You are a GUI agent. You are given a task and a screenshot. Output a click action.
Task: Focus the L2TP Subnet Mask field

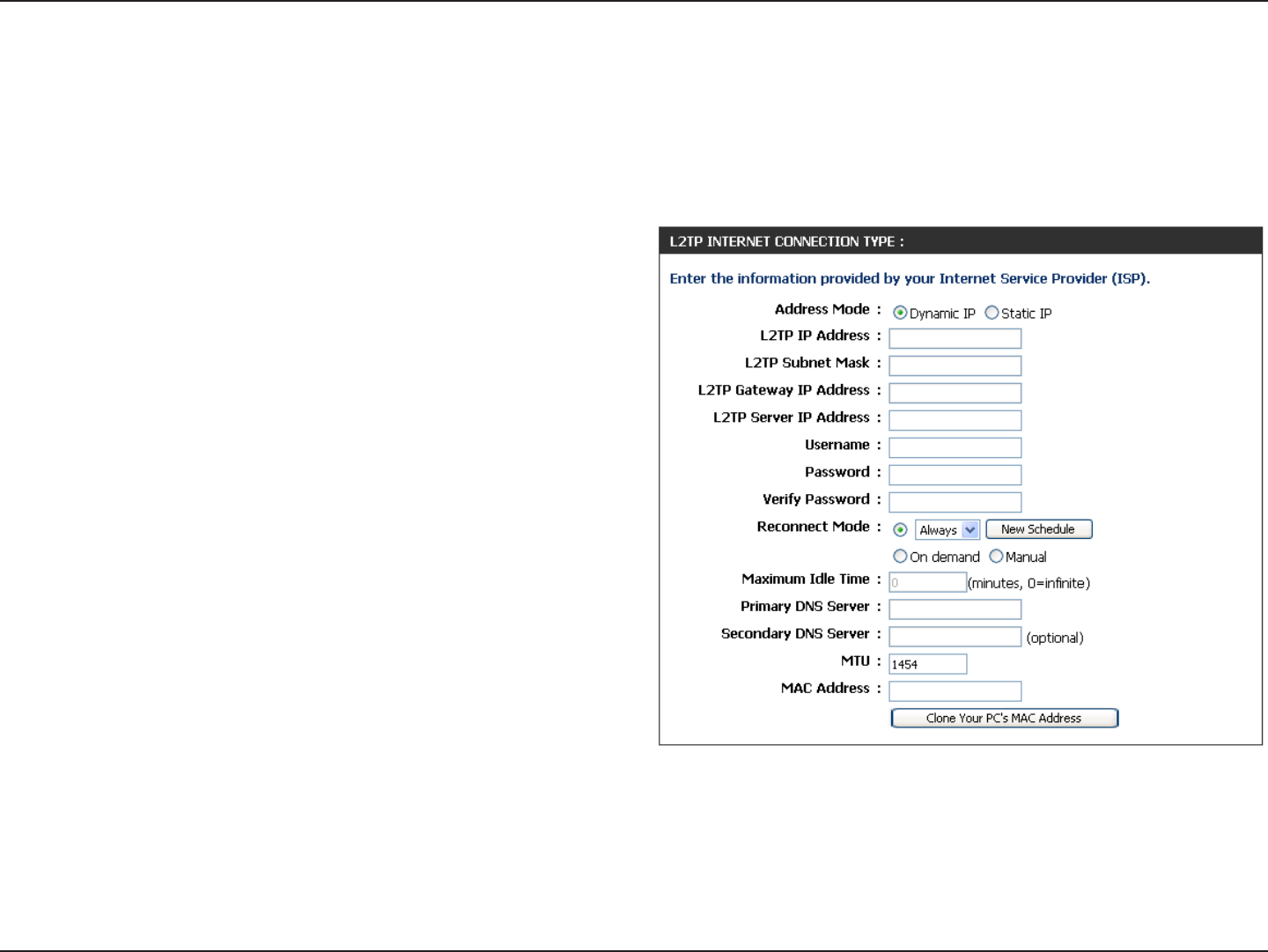point(955,366)
